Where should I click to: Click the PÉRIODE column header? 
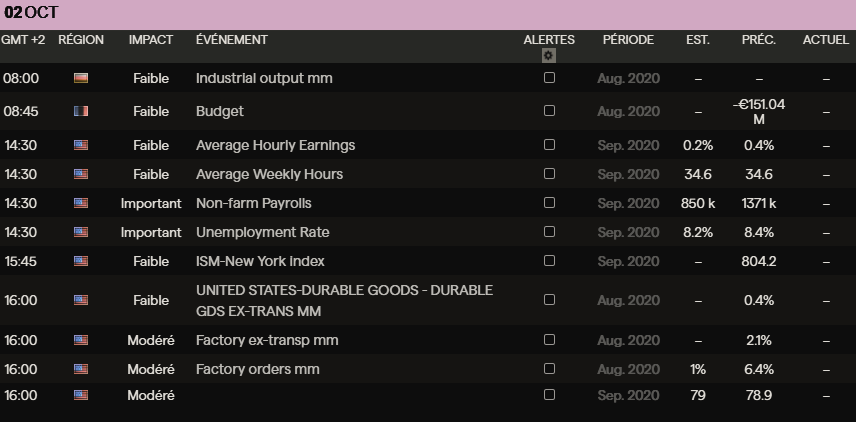point(628,40)
